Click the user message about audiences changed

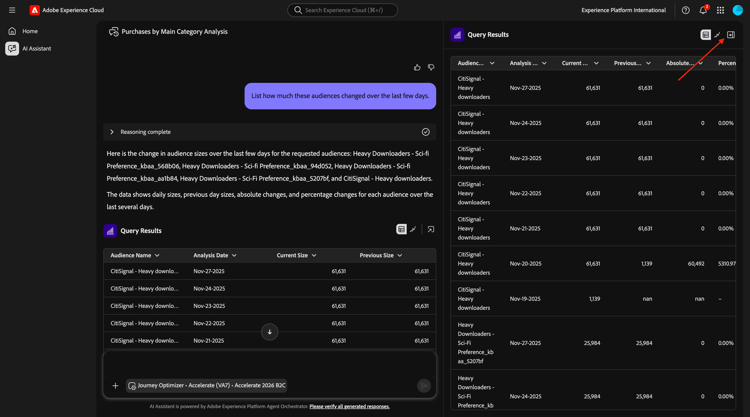coord(340,96)
